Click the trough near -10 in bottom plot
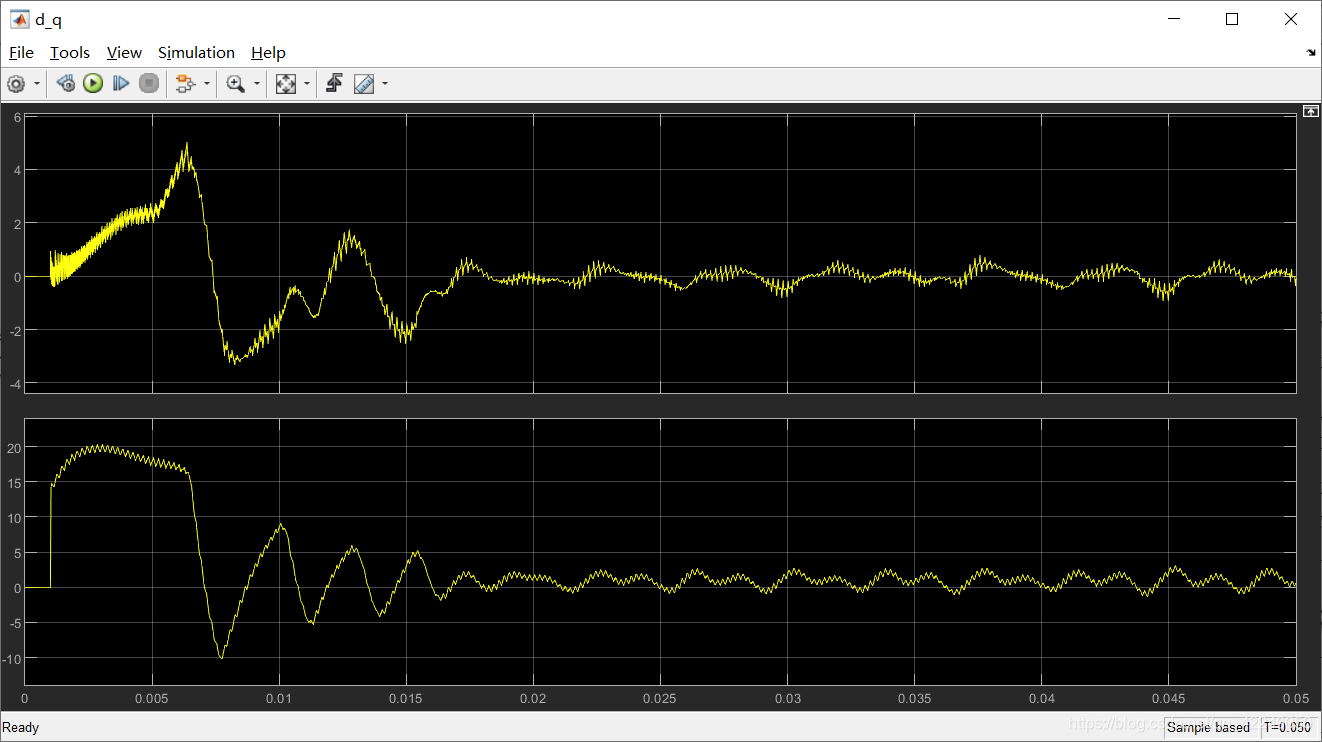The image size is (1322, 742). click(x=221, y=657)
